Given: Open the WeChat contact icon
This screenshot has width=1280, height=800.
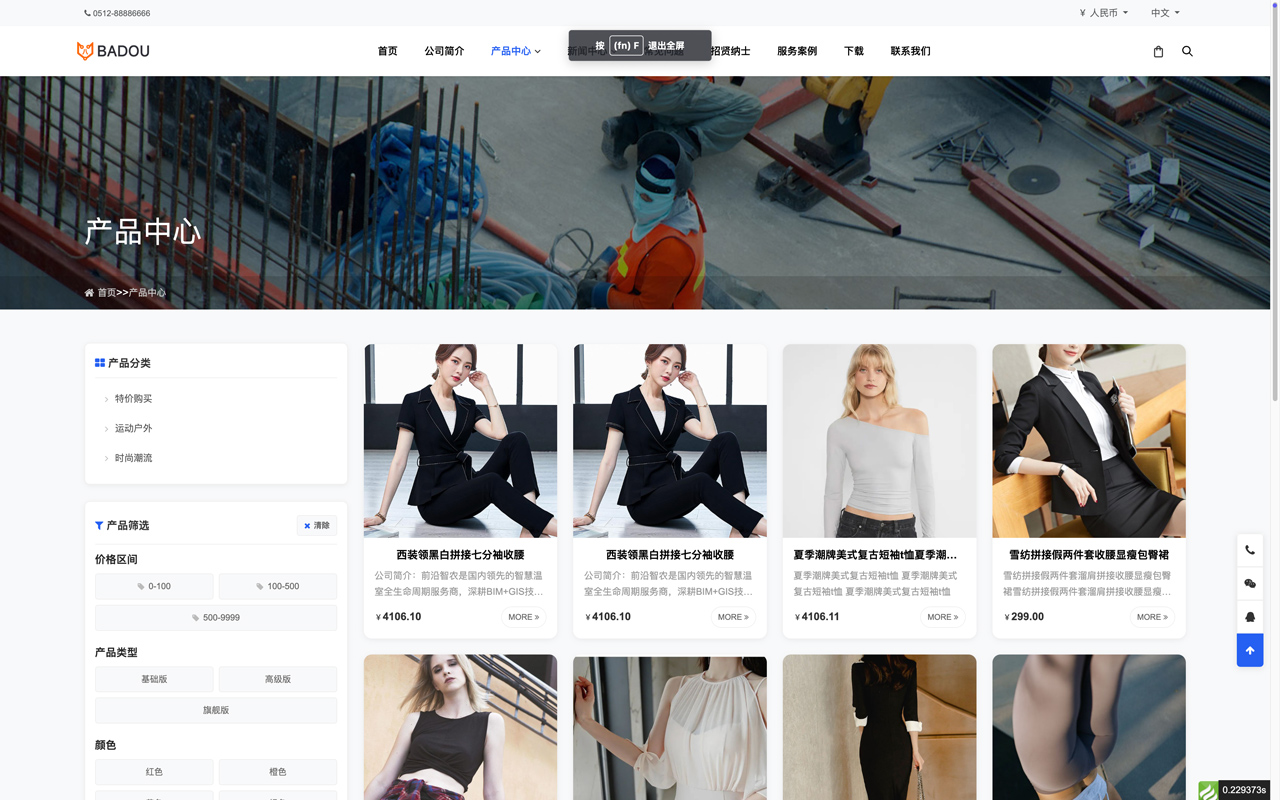Looking at the screenshot, I should 1249,583.
